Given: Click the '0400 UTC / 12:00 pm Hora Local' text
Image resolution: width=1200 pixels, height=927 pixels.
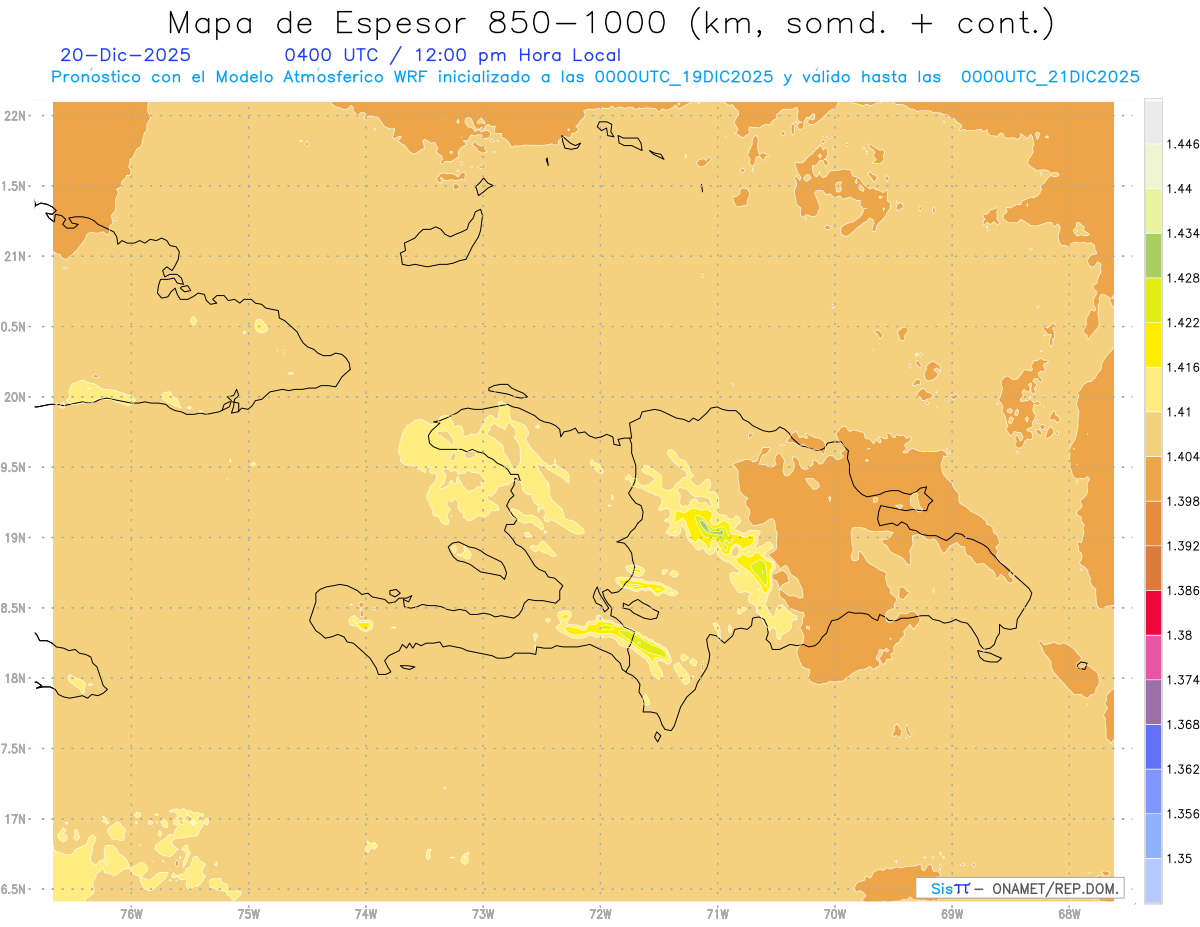Looking at the screenshot, I should pyautogui.click(x=453, y=56).
